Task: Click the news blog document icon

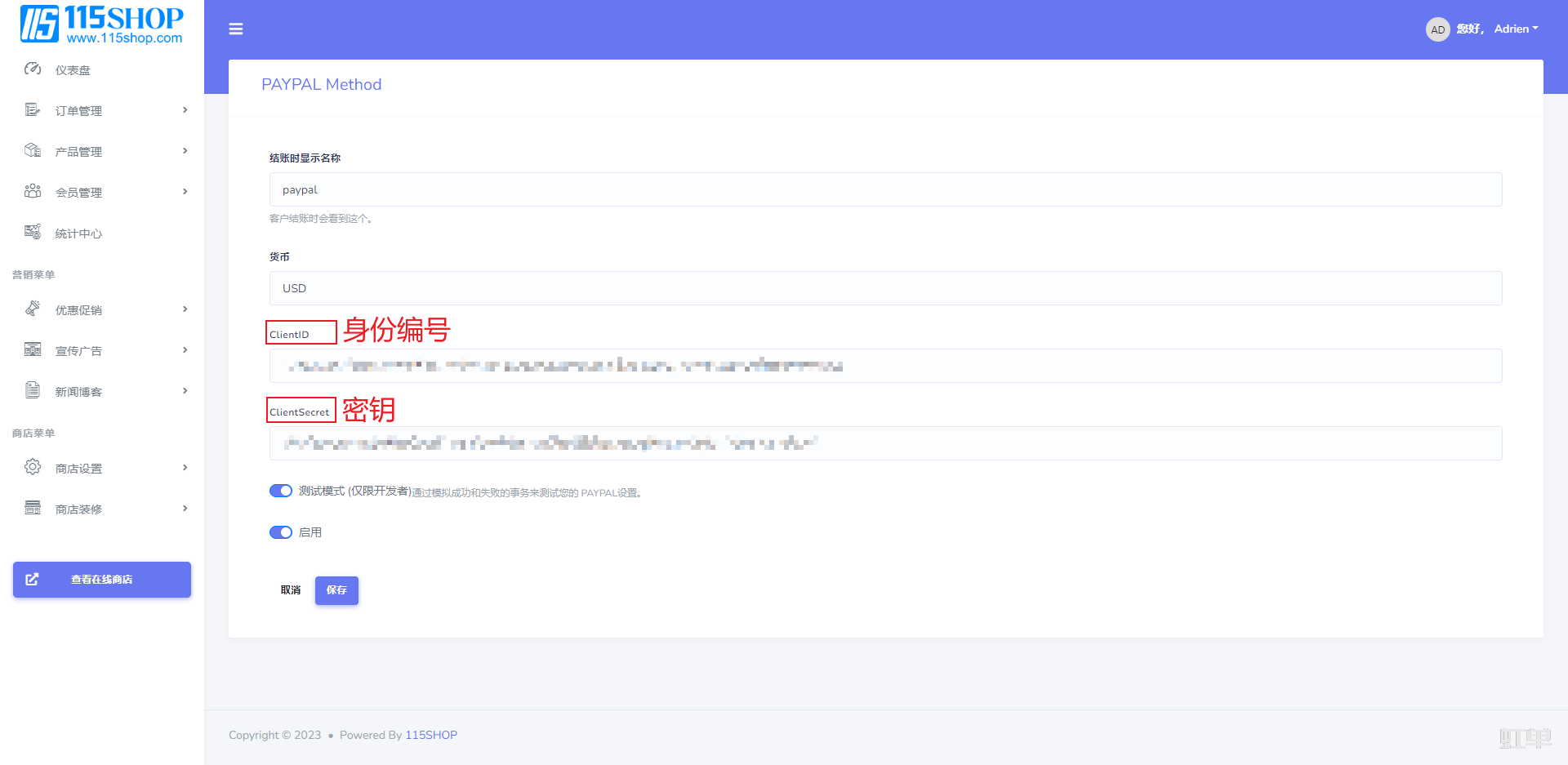Action: point(33,391)
